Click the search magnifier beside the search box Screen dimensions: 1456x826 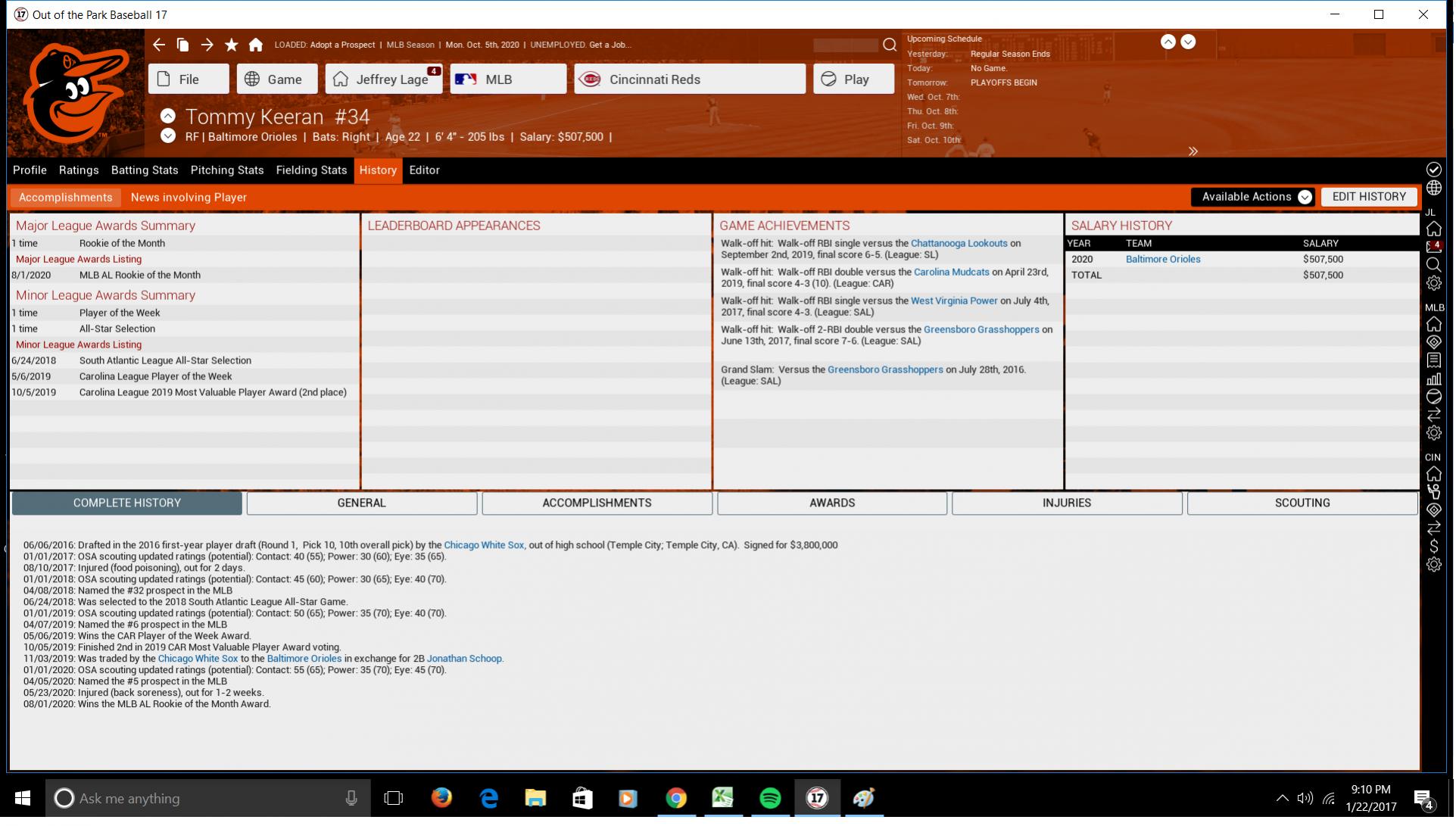point(890,45)
